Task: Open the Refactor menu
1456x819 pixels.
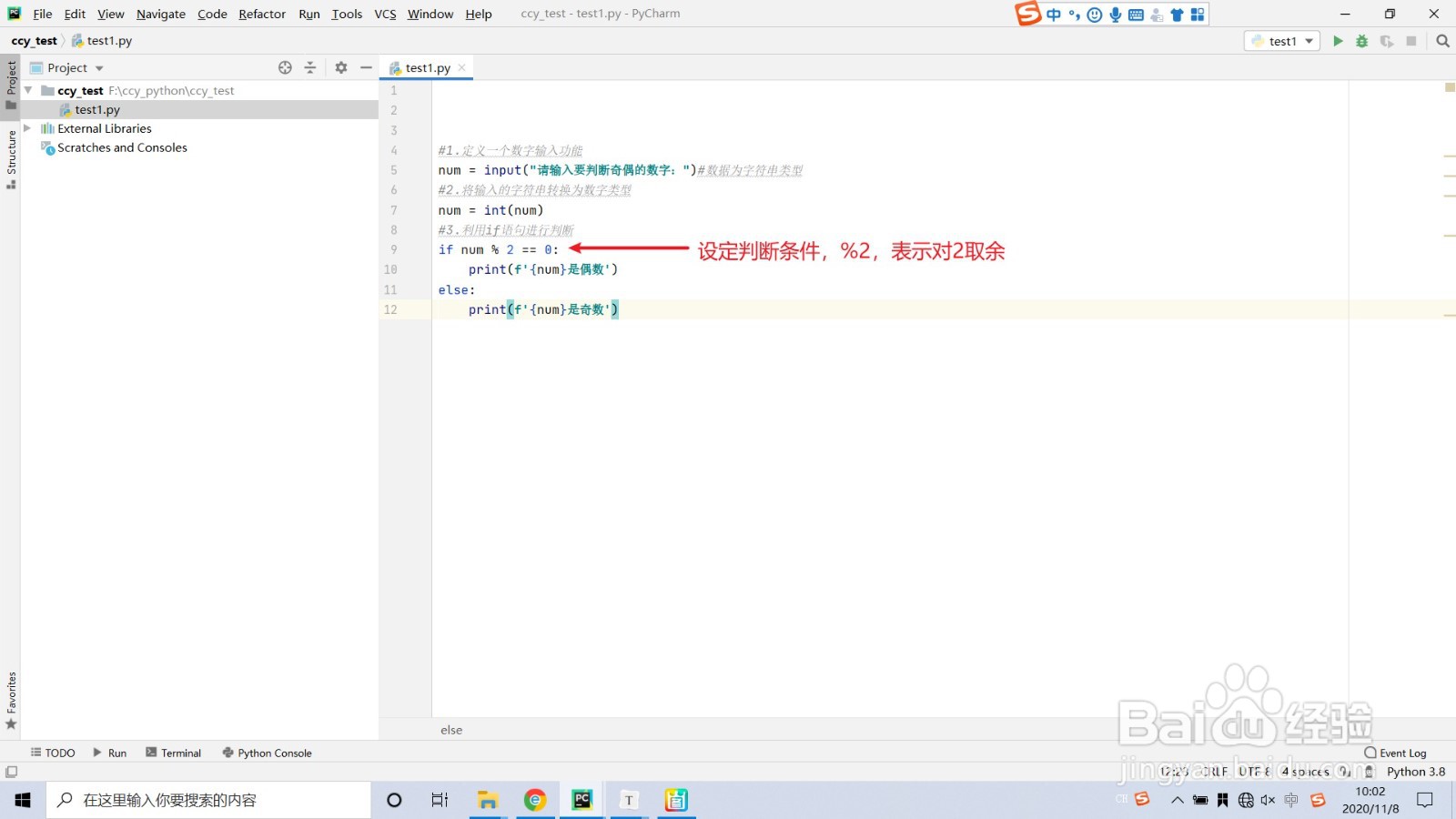Action: point(262,14)
